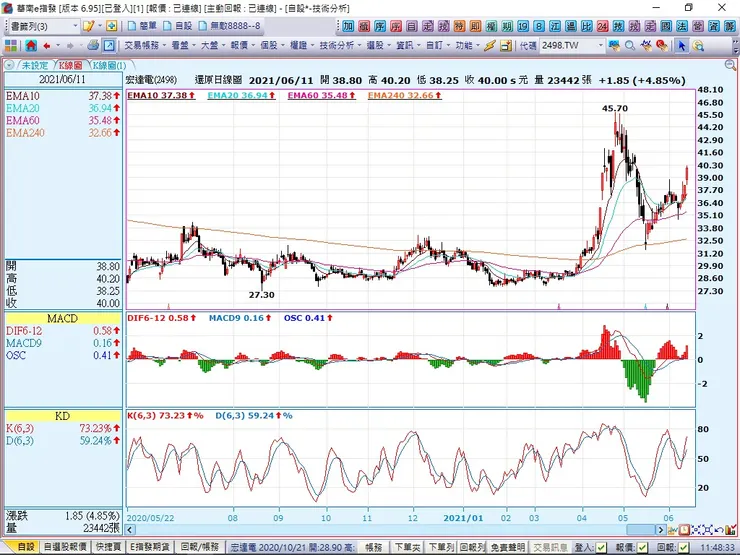Expand the 看盤 menu
Screen dimensions: 740x555
coord(183,46)
